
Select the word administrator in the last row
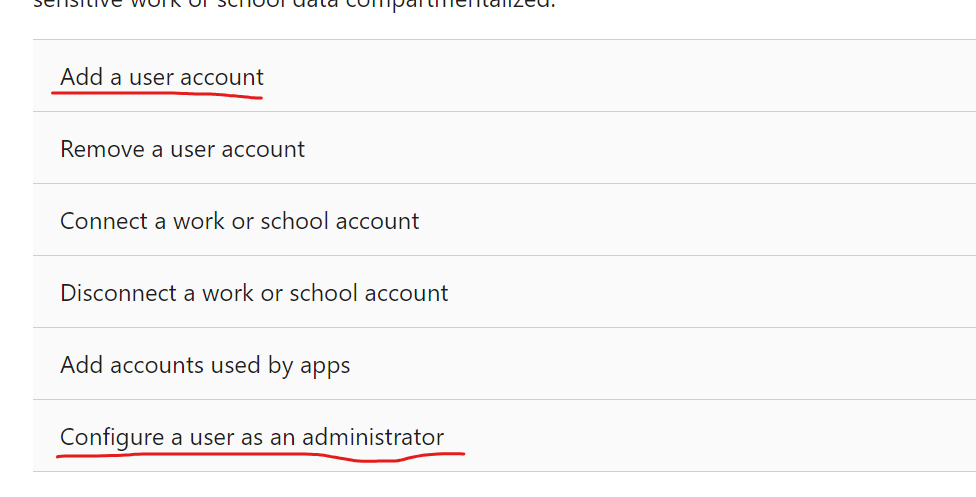[x=373, y=437]
